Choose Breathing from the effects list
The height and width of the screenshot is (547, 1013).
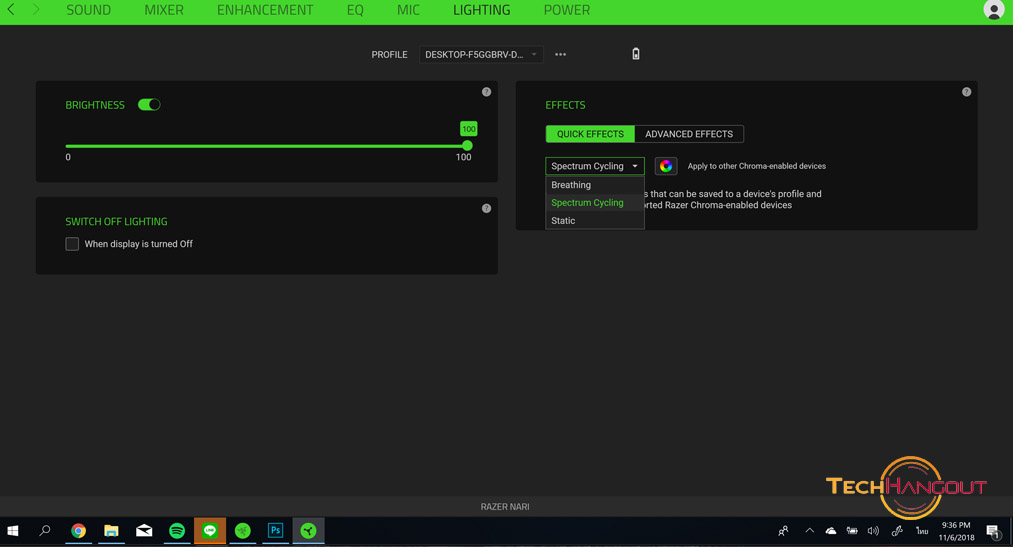[594, 185]
